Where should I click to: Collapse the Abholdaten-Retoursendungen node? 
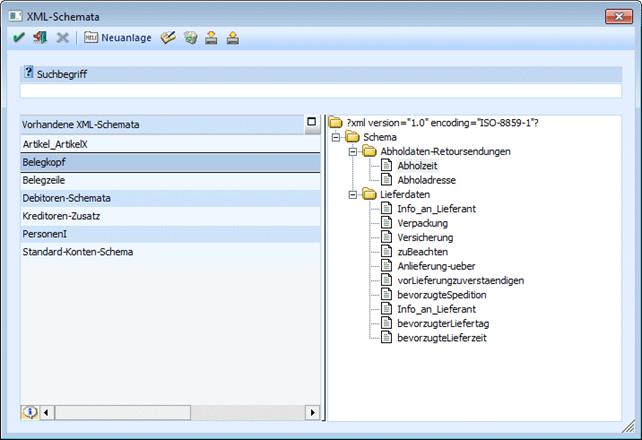coord(353,151)
